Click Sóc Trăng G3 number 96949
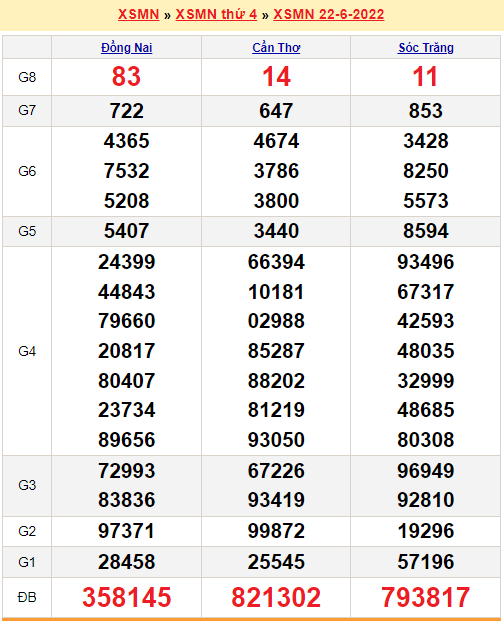The image size is (504, 621). 426,471
